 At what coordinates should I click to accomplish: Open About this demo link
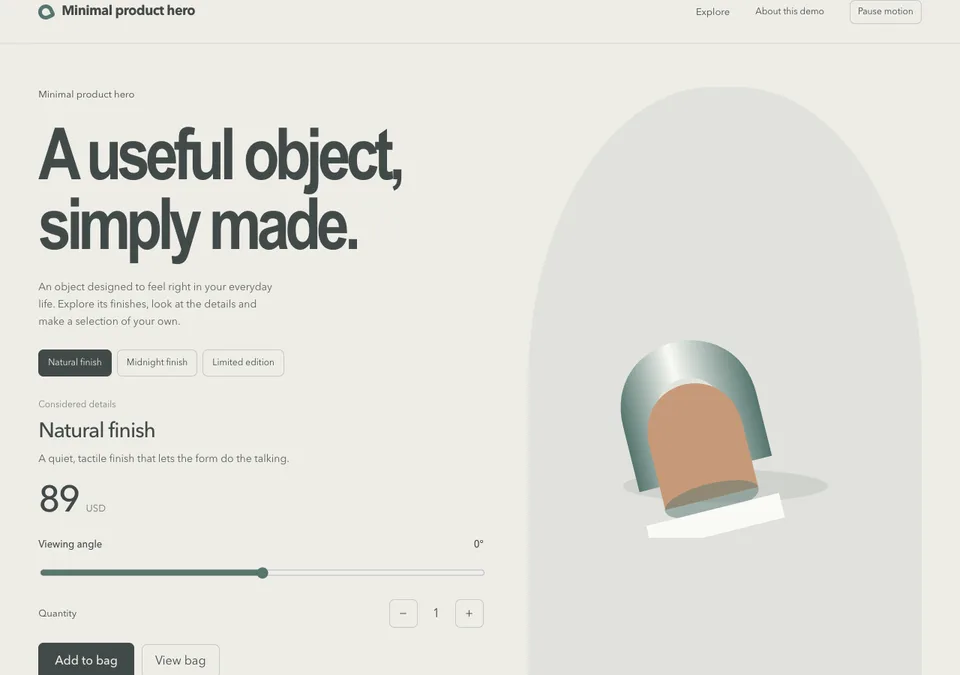[789, 11]
